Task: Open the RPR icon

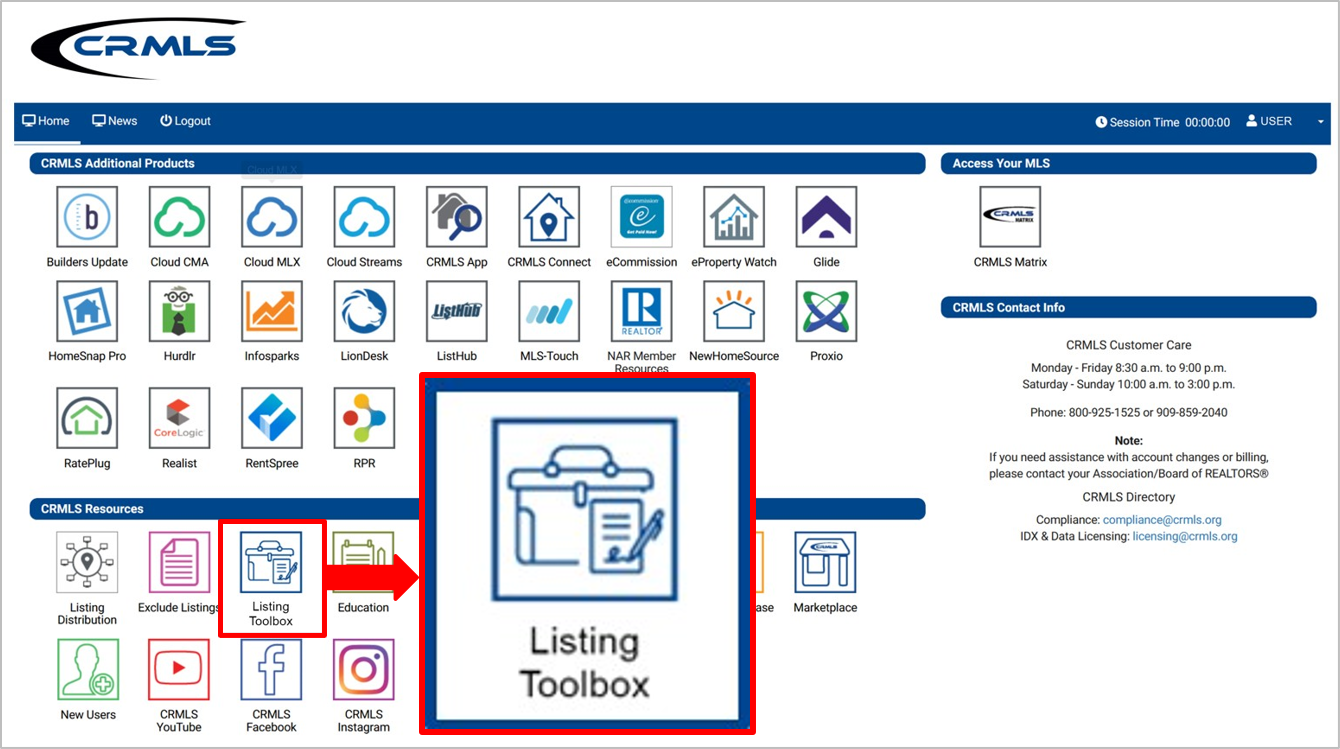Action: click(364, 418)
